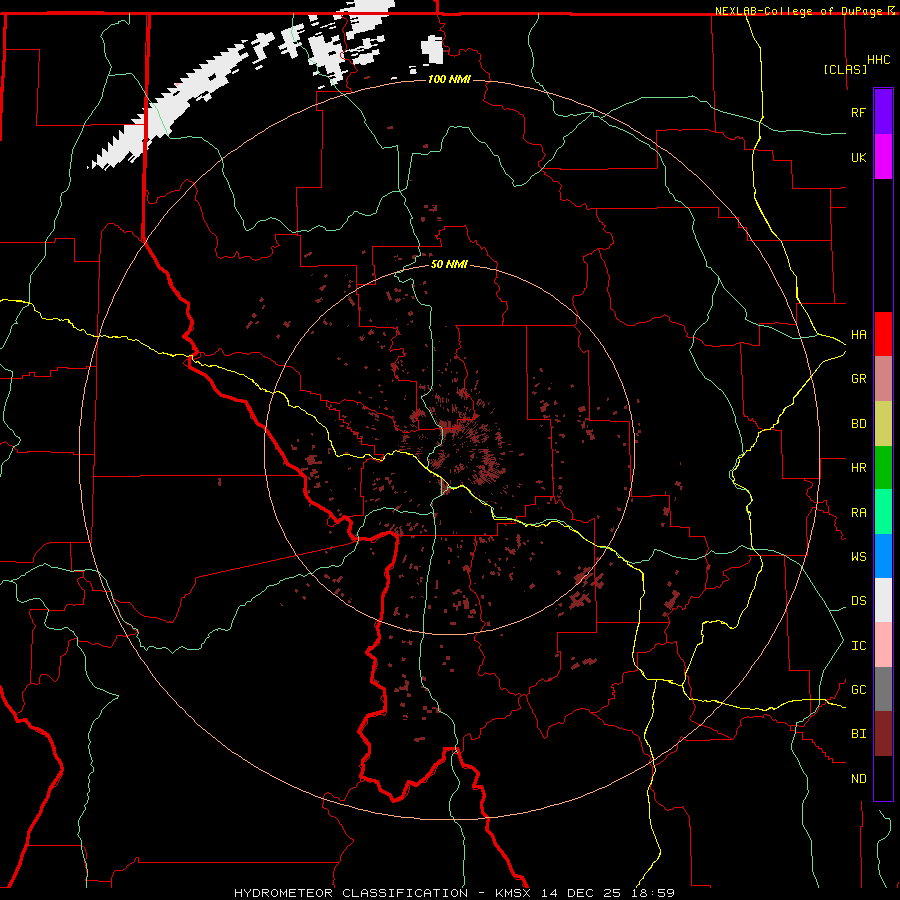Click the IC legend label
The image size is (900, 900).
859,646
